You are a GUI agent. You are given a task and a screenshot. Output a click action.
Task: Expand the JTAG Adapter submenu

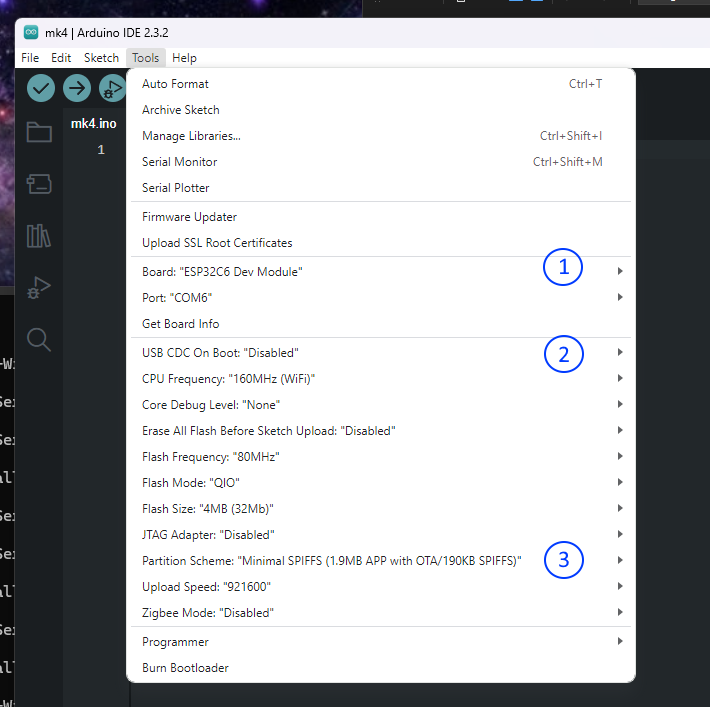tap(380, 535)
